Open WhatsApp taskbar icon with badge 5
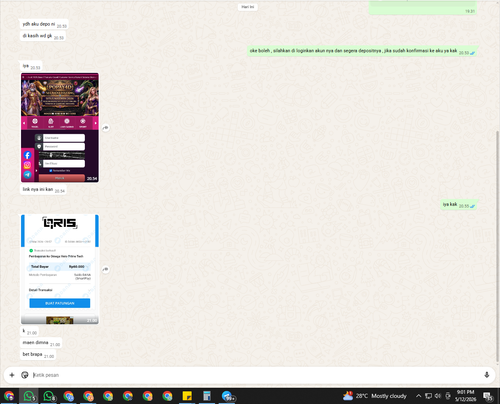 pos(29,396)
